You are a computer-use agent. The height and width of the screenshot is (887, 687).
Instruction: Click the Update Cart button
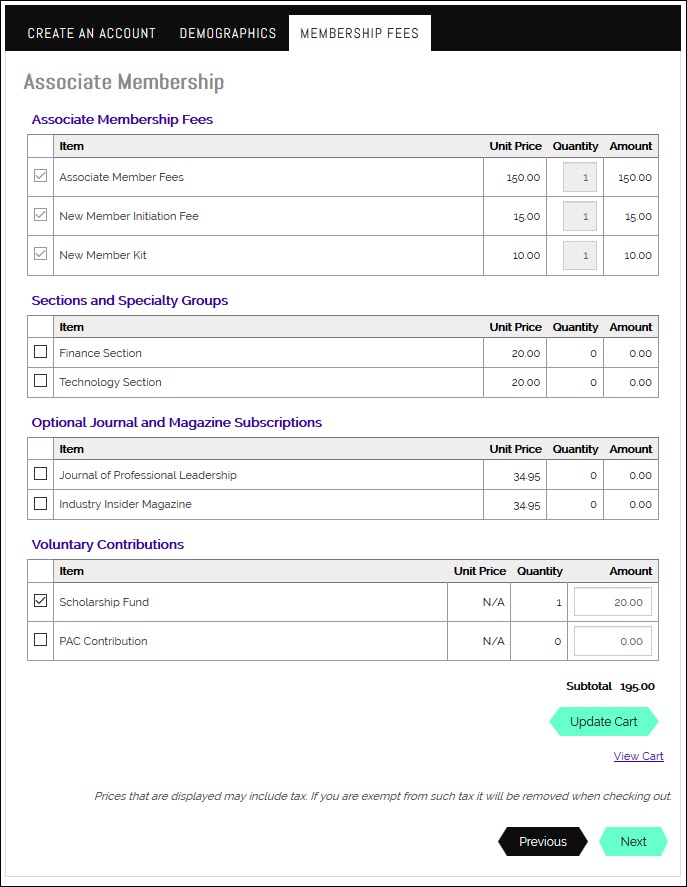click(603, 722)
